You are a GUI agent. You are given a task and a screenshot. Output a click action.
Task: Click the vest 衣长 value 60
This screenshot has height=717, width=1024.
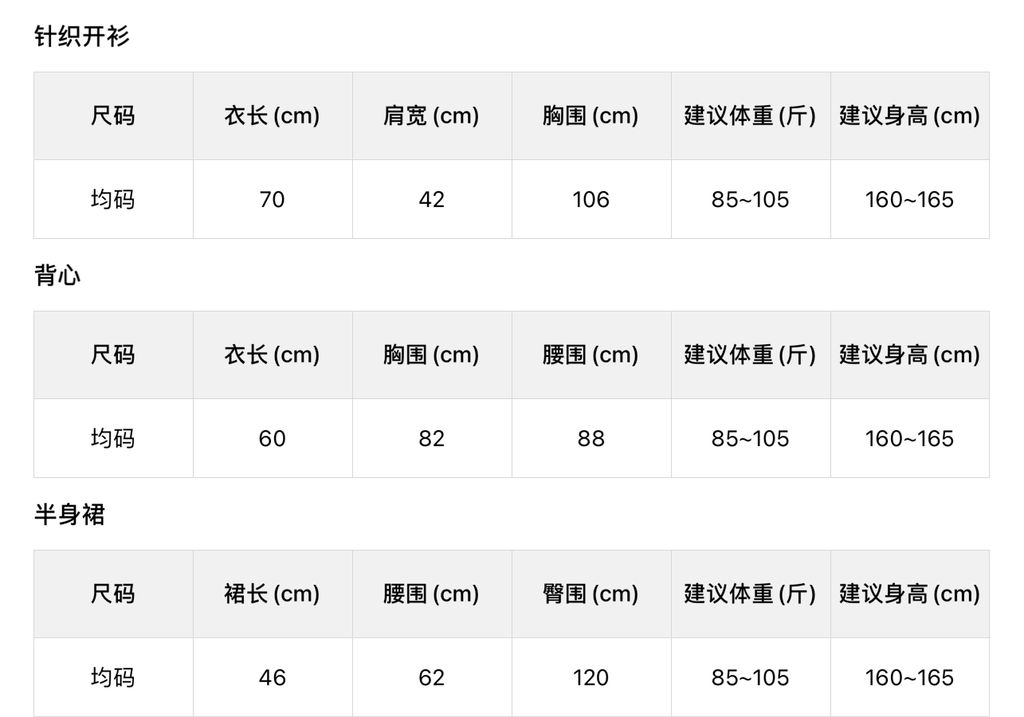(272, 439)
